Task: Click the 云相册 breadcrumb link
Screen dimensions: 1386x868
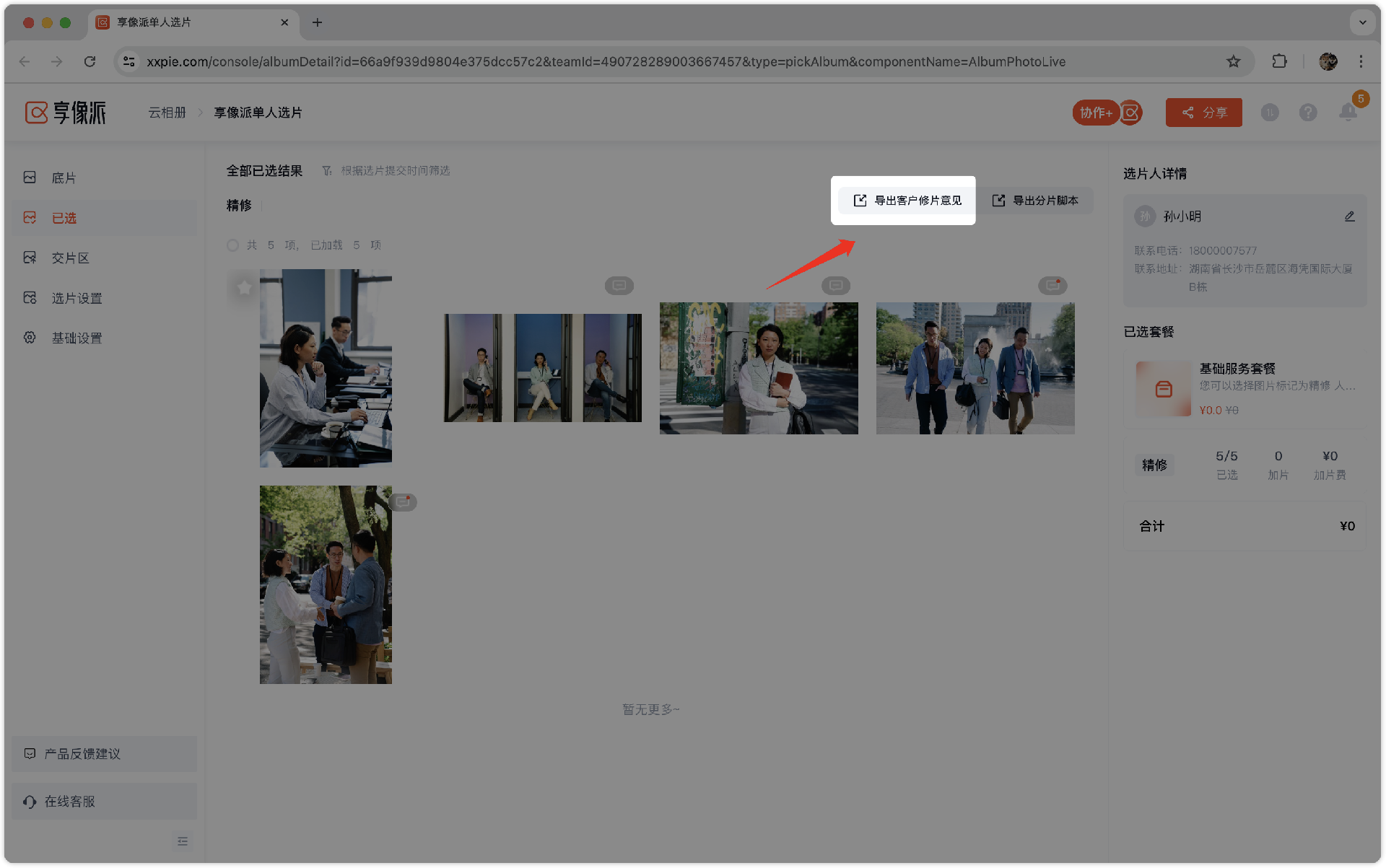Action: point(167,113)
